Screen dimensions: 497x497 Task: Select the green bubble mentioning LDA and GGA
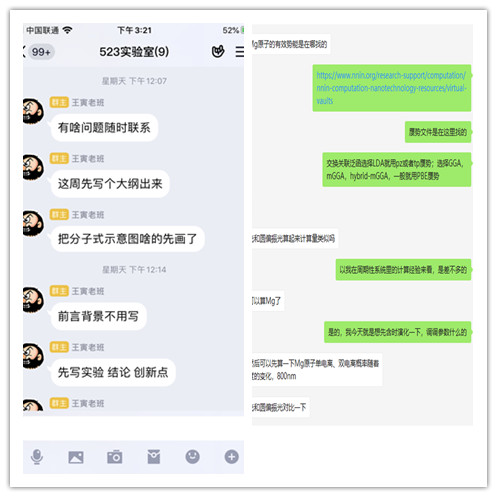(397, 169)
